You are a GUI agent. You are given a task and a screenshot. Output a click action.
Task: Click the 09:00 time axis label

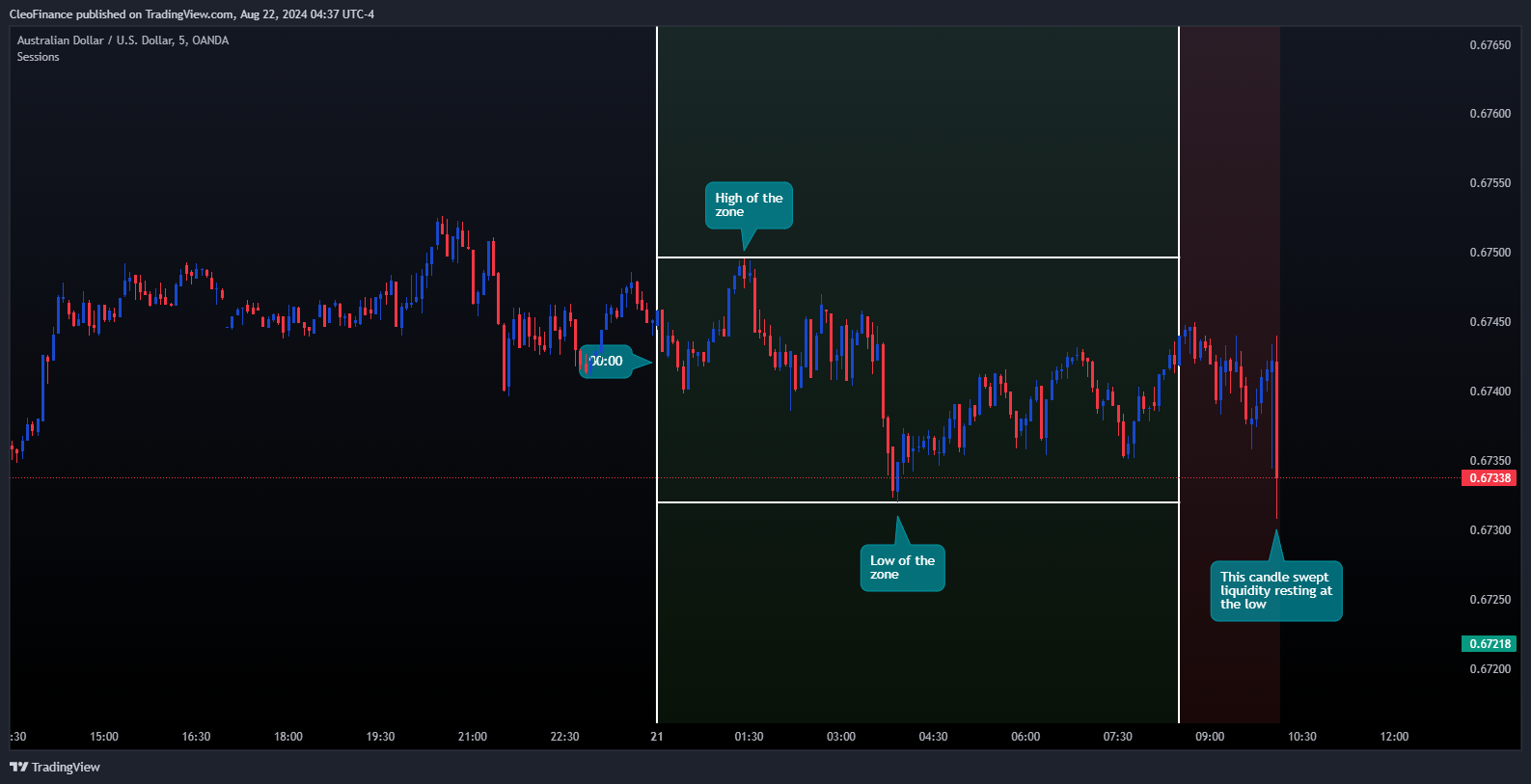[x=1210, y=737]
